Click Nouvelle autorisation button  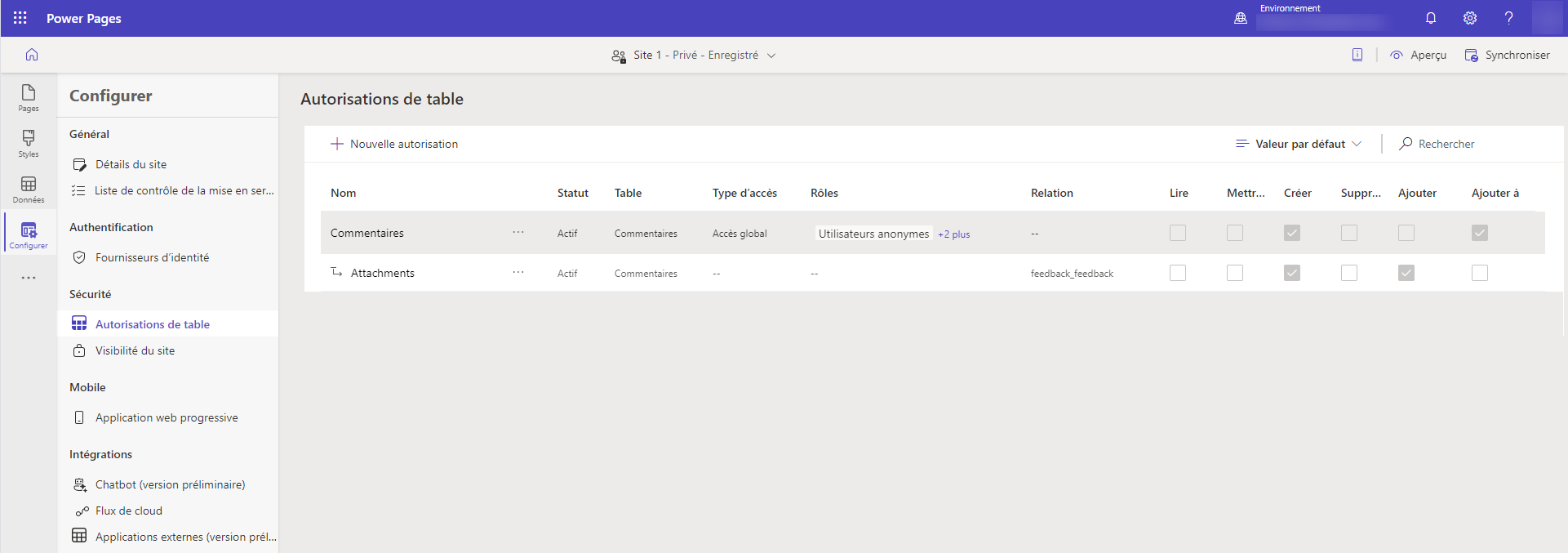(x=394, y=144)
